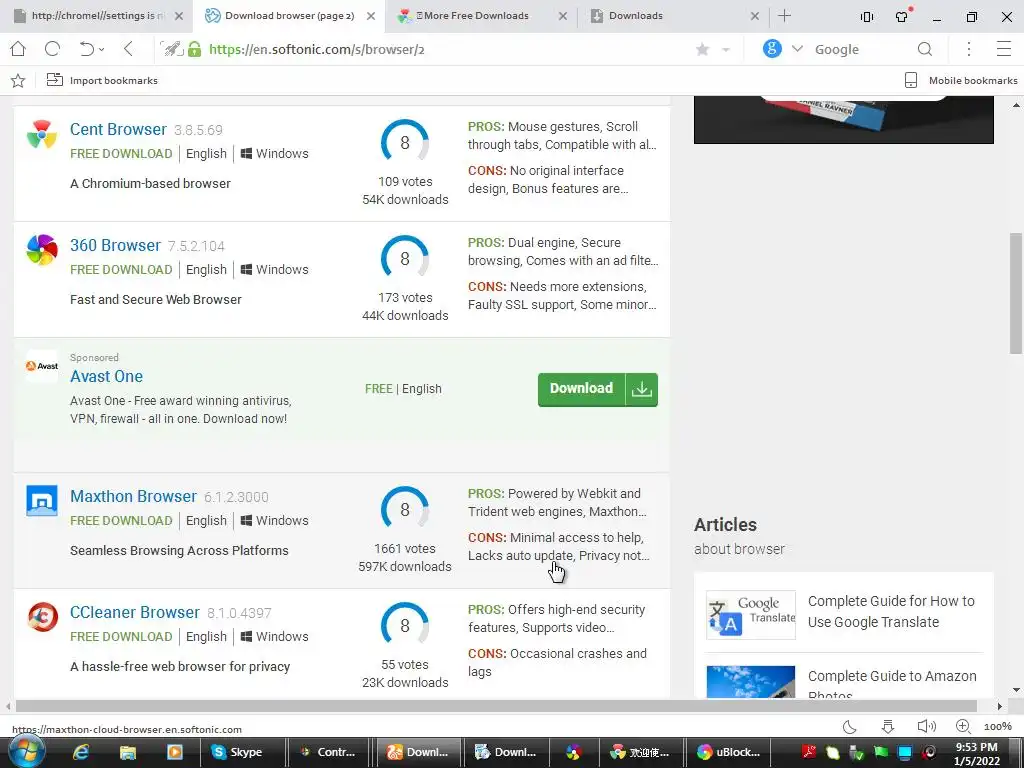
Task: Open Mobile bookmarks
Action: [x=961, y=80]
